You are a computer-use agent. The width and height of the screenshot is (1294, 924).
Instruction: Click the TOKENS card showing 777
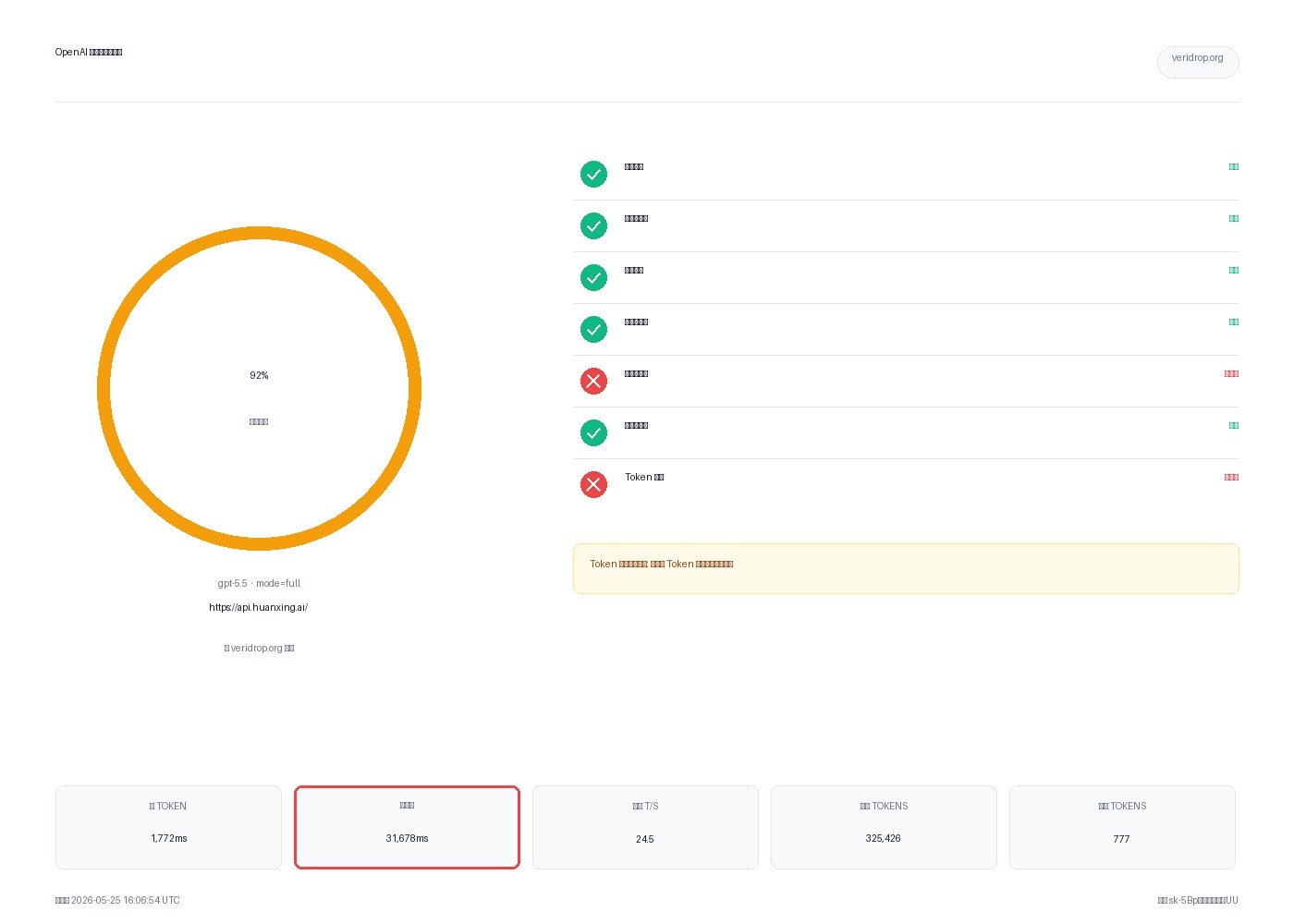coord(1122,827)
